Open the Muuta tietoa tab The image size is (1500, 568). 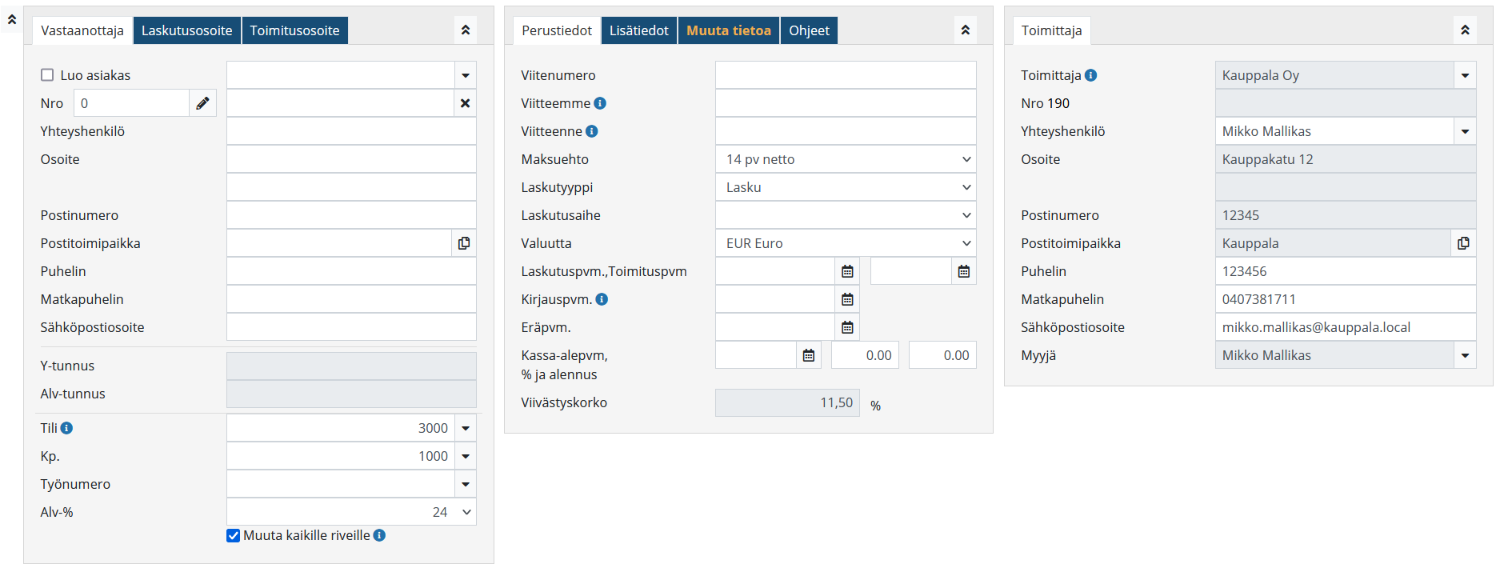tap(728, 31)
